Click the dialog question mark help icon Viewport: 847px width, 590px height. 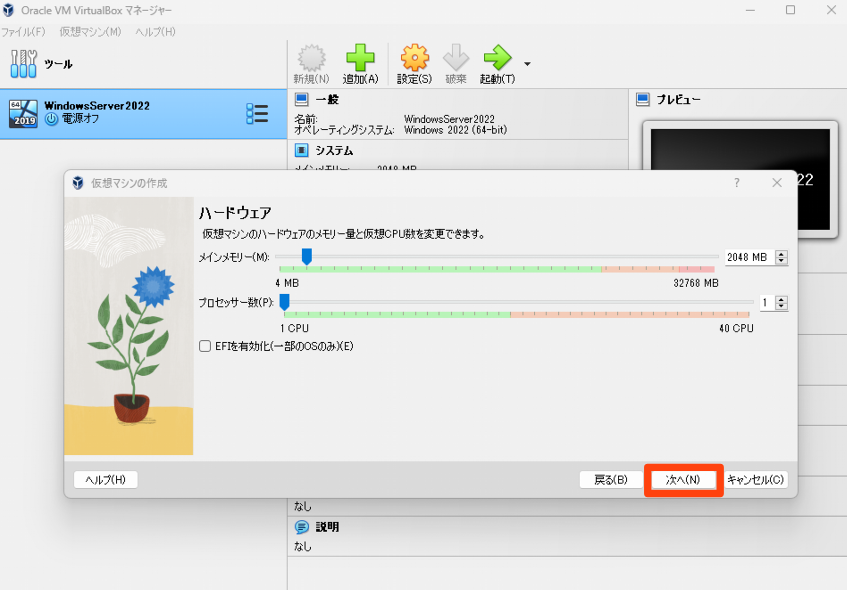(737, 183)
